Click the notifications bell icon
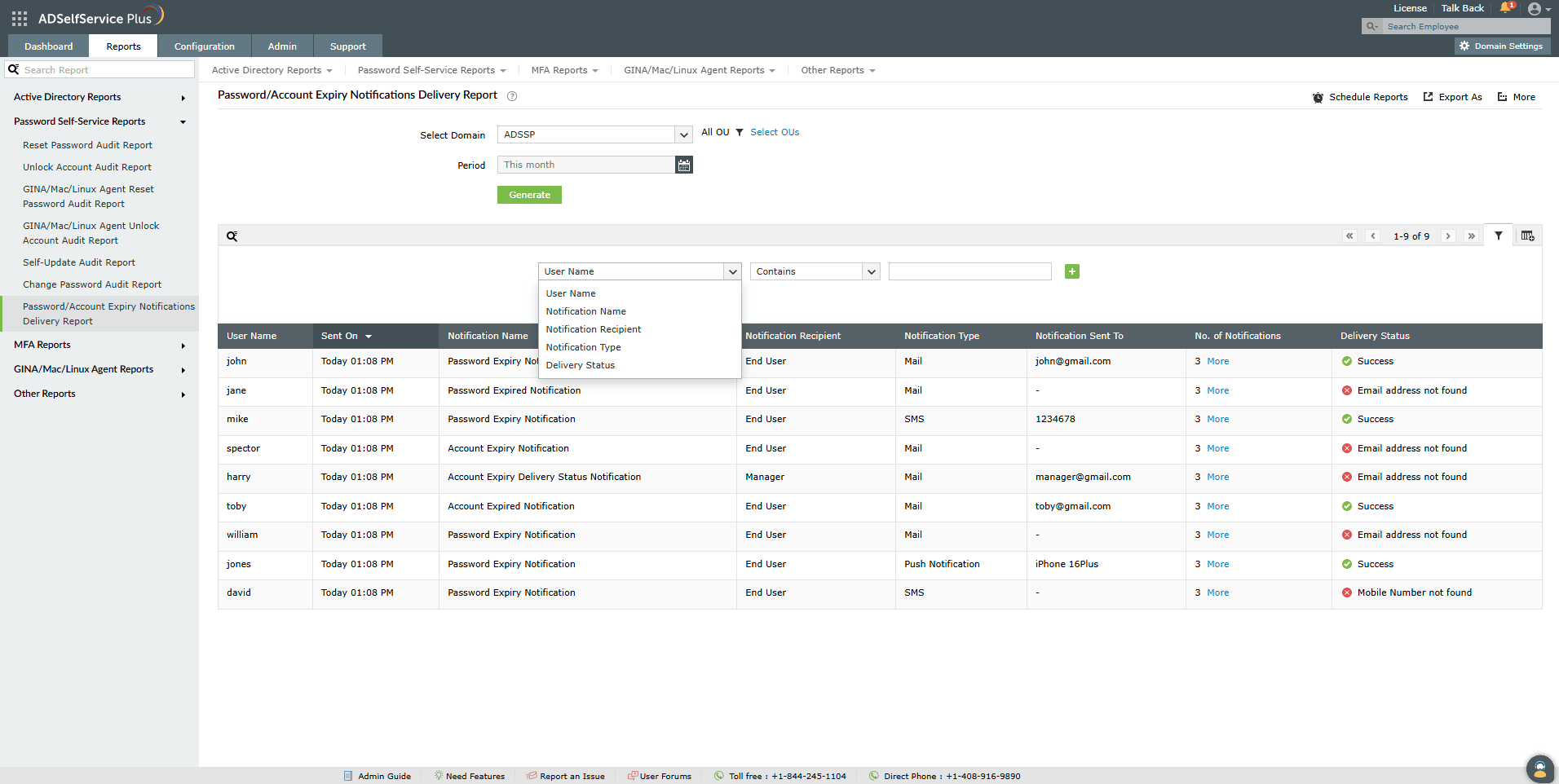Viewport: 1559px width, 784px height. click(x=1505, y=8)
